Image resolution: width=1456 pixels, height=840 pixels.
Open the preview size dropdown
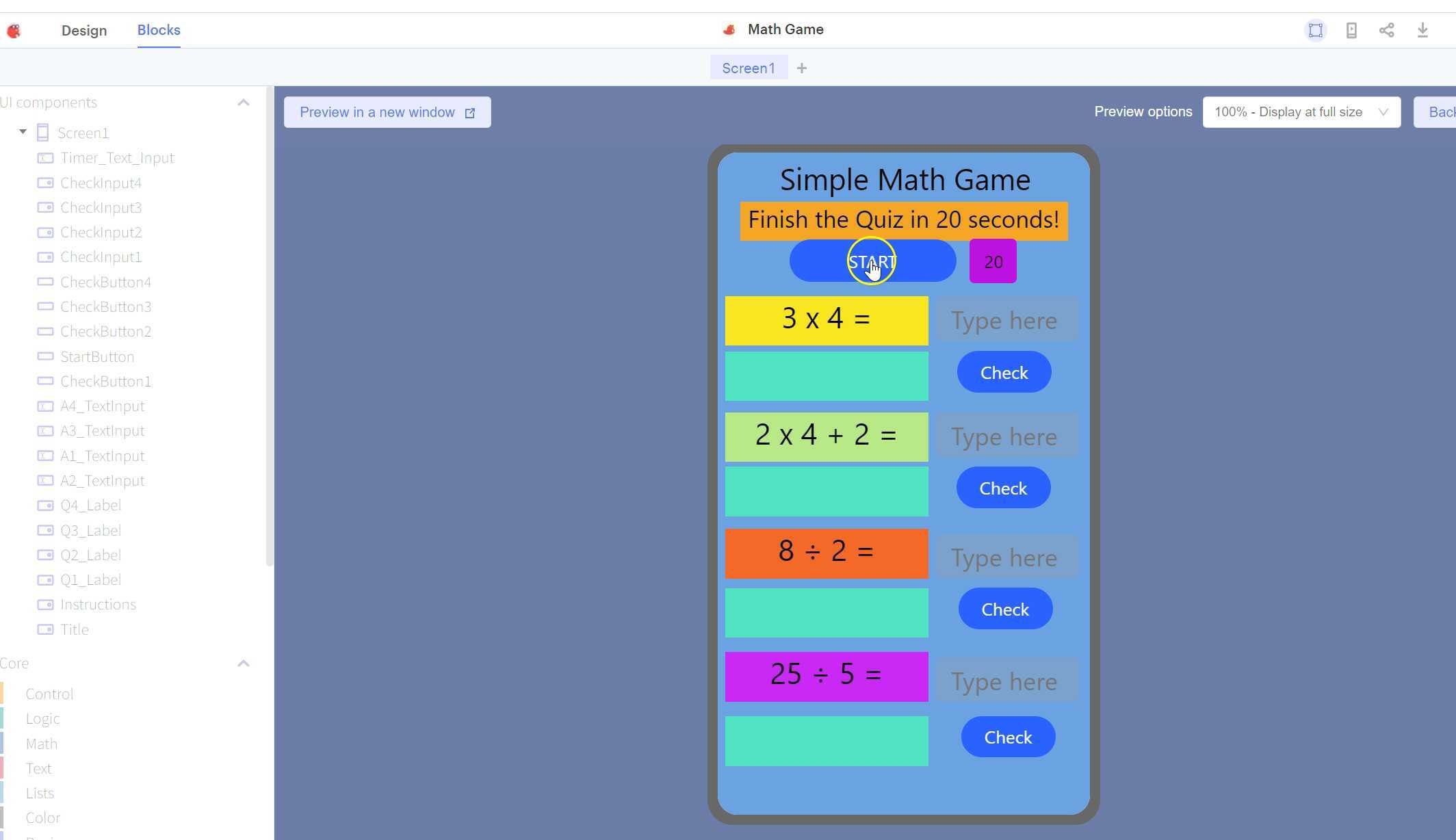(x=1301, y=112)
